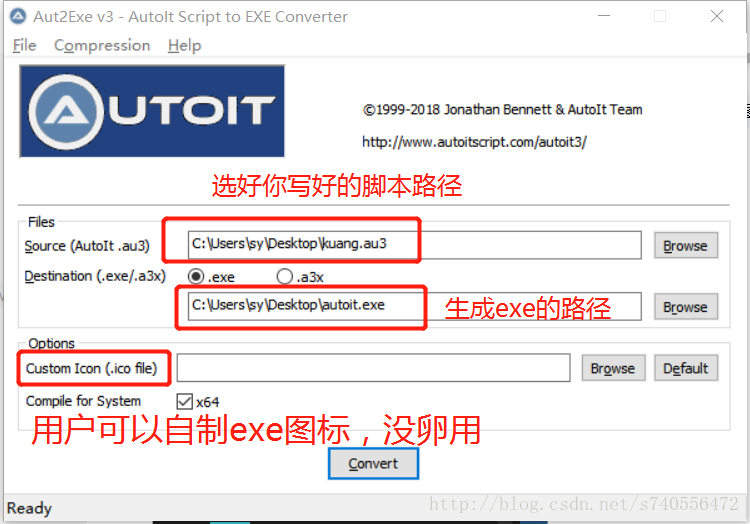This screenshot has height=524, width=750.
Task: Toggle the x64 compile checkbox
Action: (185, 402)
